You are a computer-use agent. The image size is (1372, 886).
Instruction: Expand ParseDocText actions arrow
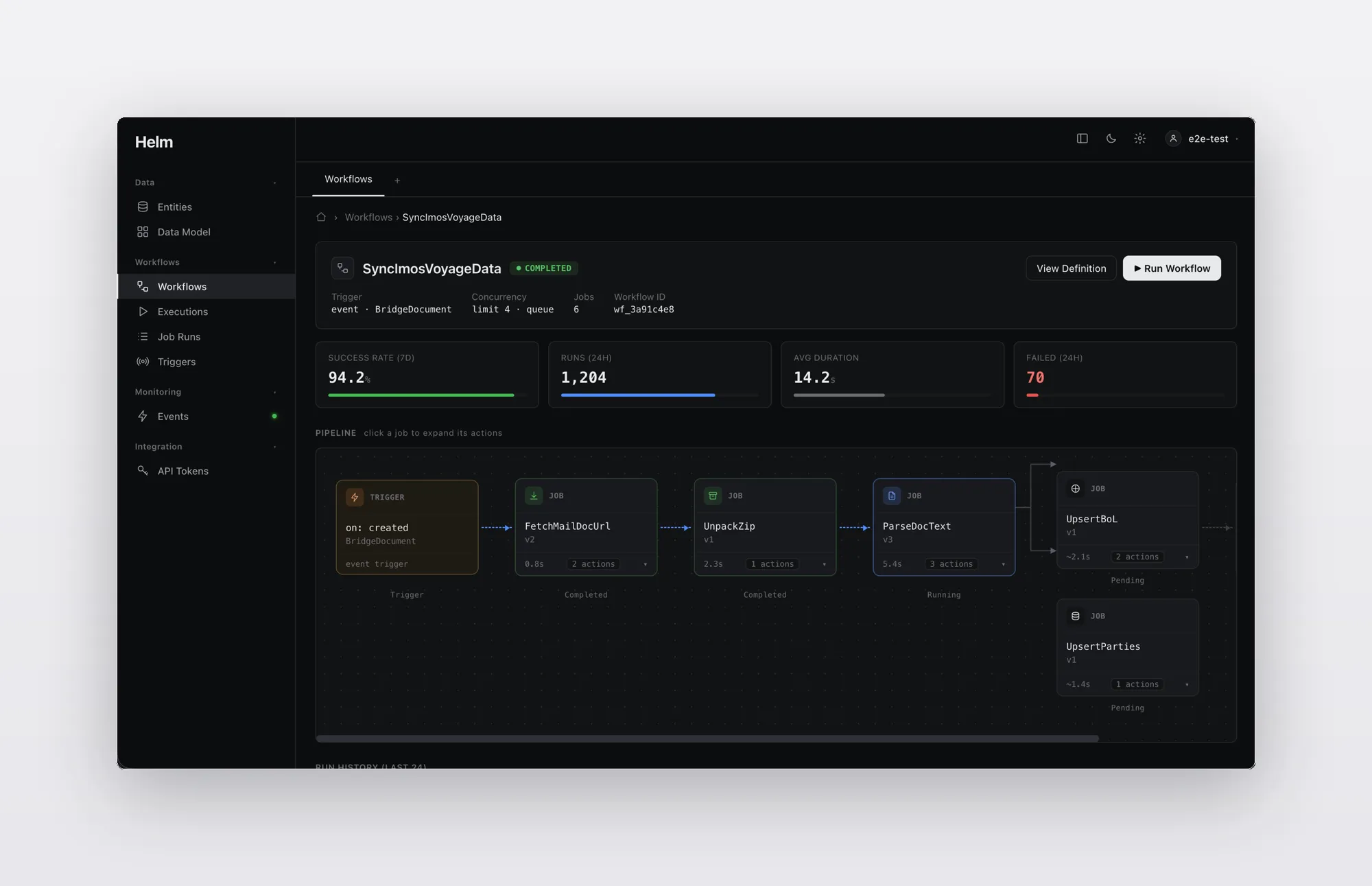click(x=1004, y=564)
